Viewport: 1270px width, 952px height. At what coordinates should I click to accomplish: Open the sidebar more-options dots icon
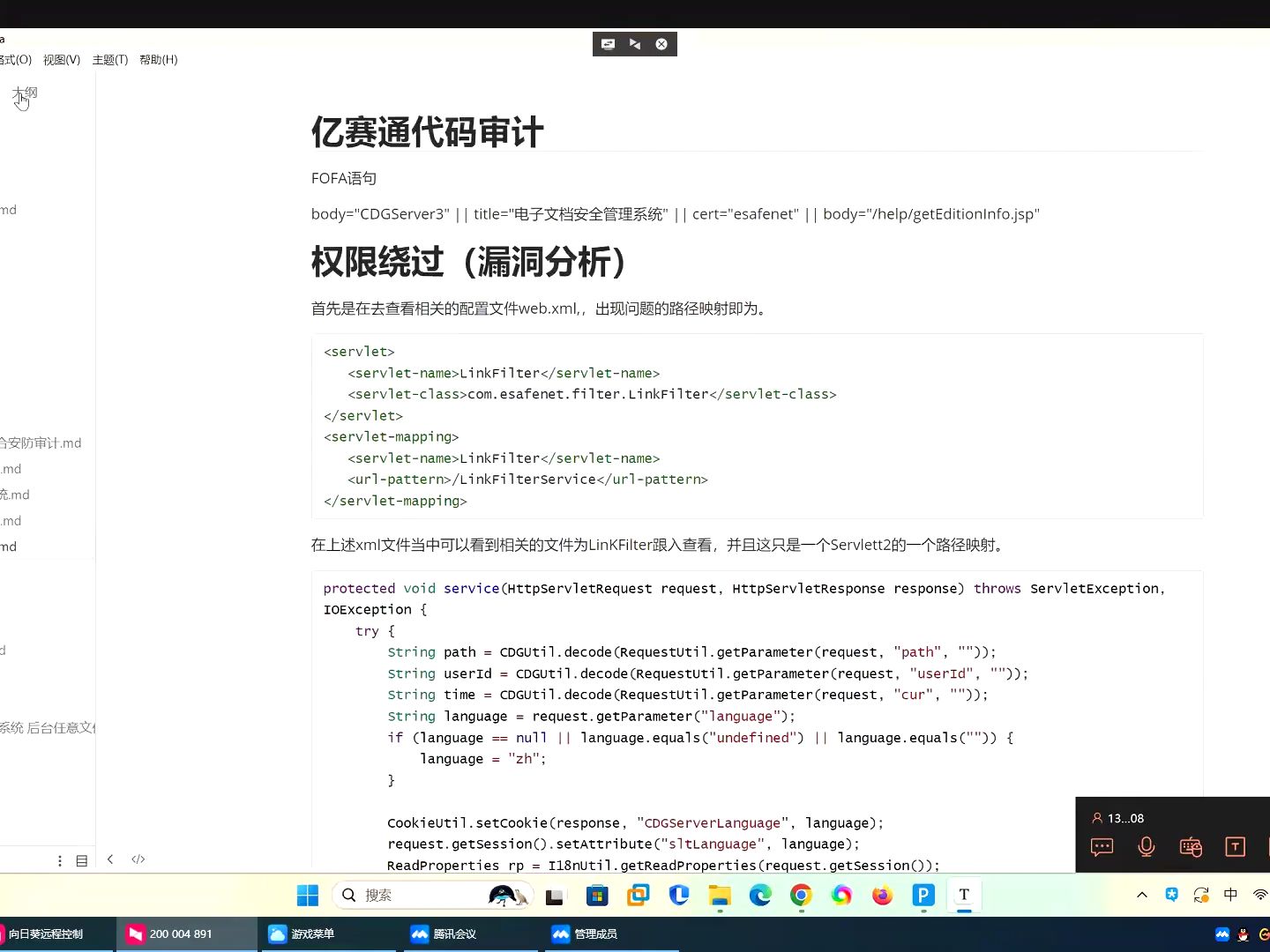click(60, 860)
